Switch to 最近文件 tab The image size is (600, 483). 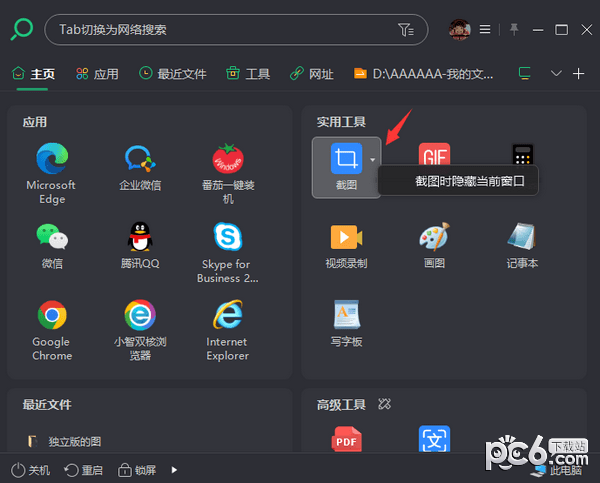click(172, 73)
